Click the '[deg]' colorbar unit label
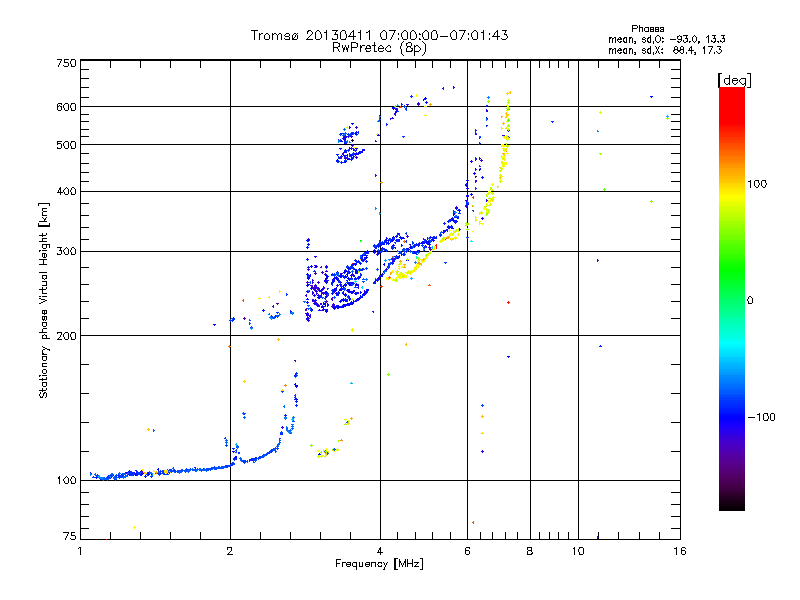This screenshot has height=600, width=800. (x=734, y=80)
